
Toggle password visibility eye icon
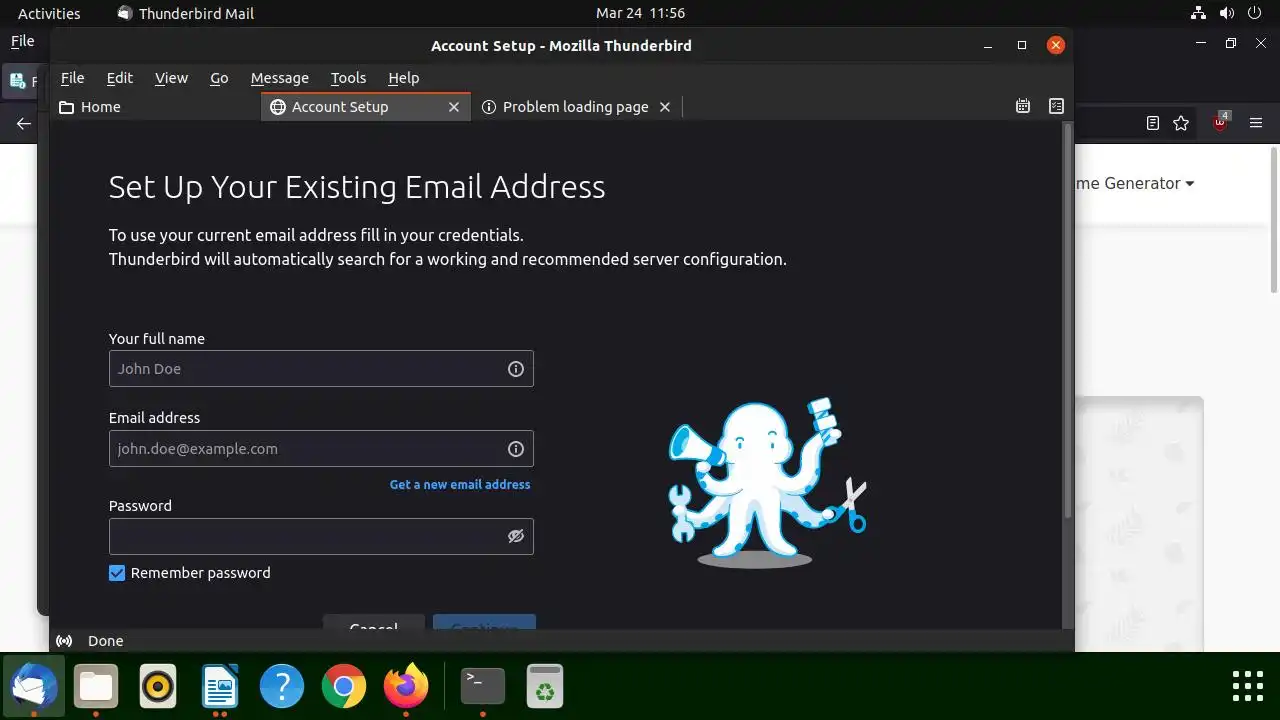pyautogui.click(x=516, y=536)
